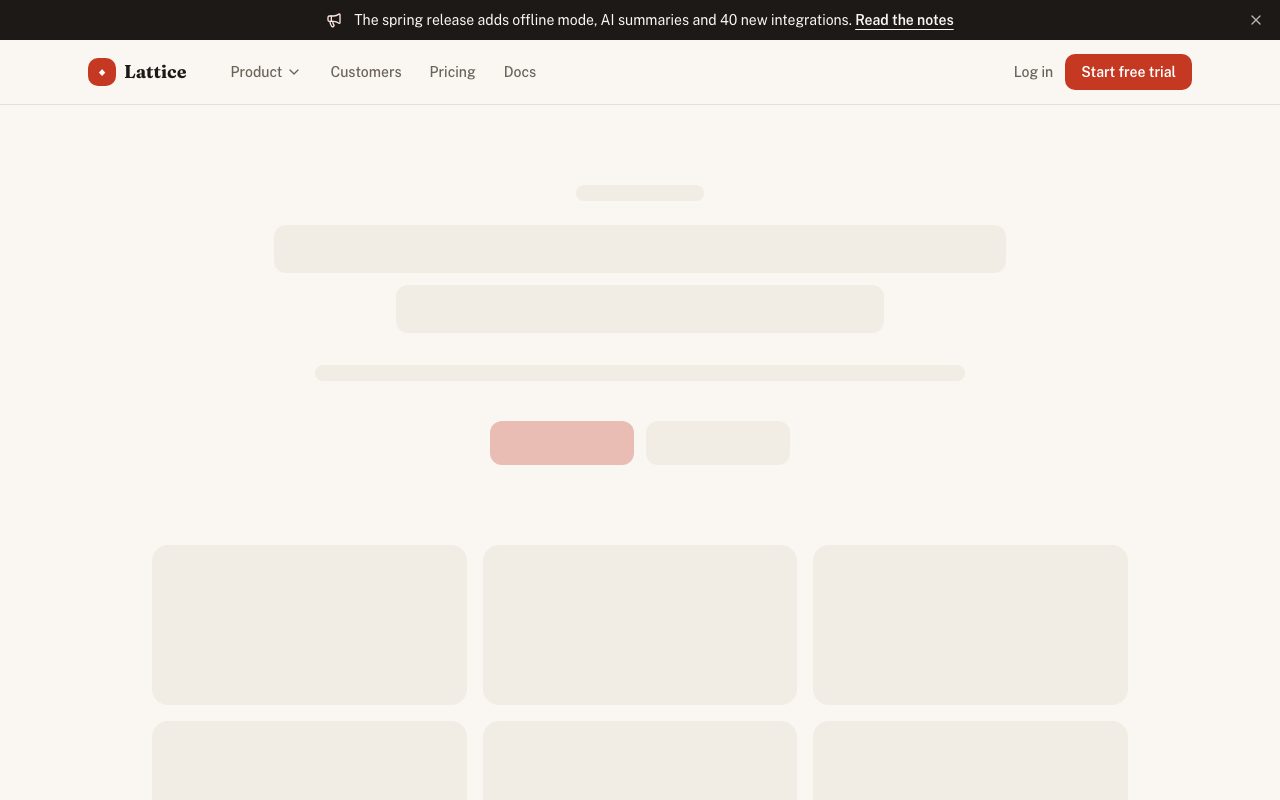This screenshot has width=1280, height=800.
Task: Dismiss the spring release announcement banner
Action: coord(1256,20)
